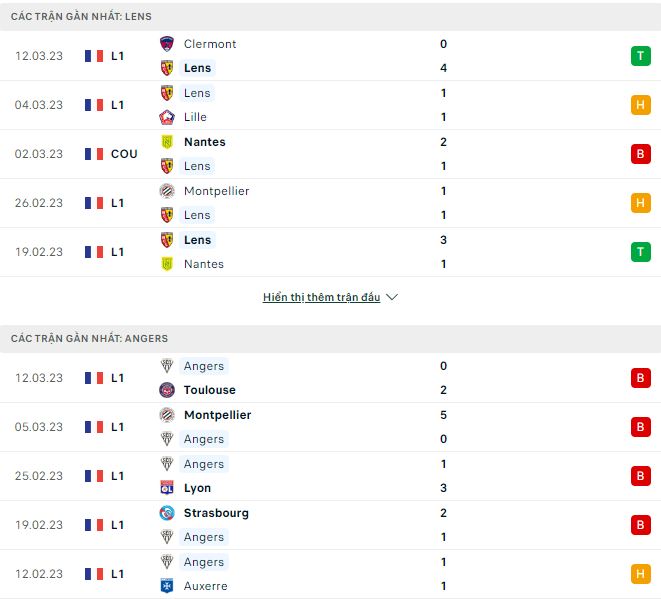Screen dimensions: 661x599
Task: Click the 'Các trận gần nhất: Lens' header
Action: 82,17
